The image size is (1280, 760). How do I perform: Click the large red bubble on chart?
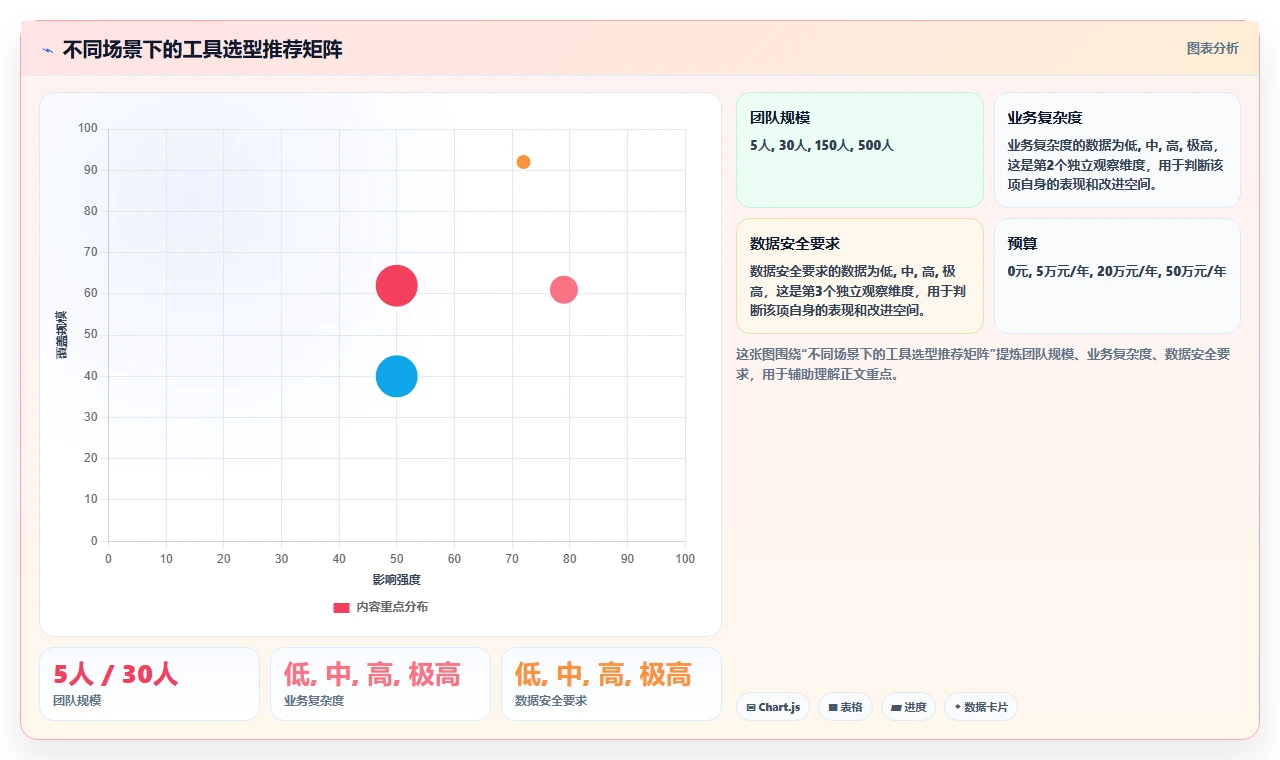click(397, 286)
